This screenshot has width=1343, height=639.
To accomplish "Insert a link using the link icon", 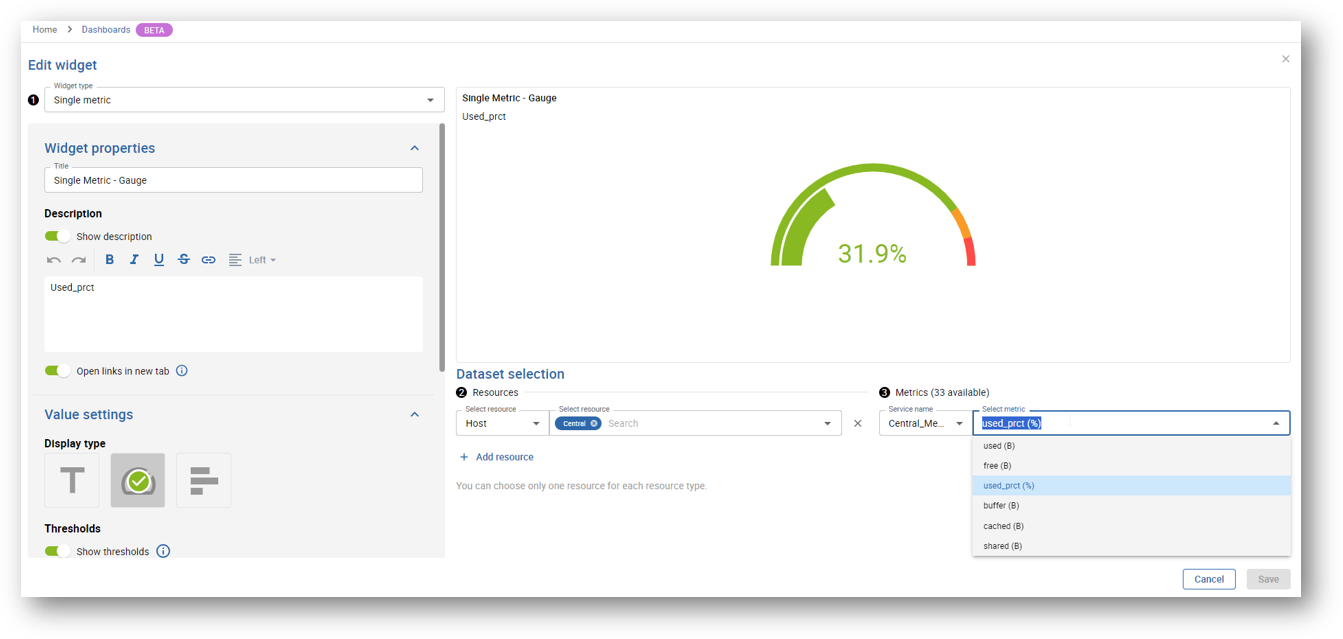I will coord(208,260).
